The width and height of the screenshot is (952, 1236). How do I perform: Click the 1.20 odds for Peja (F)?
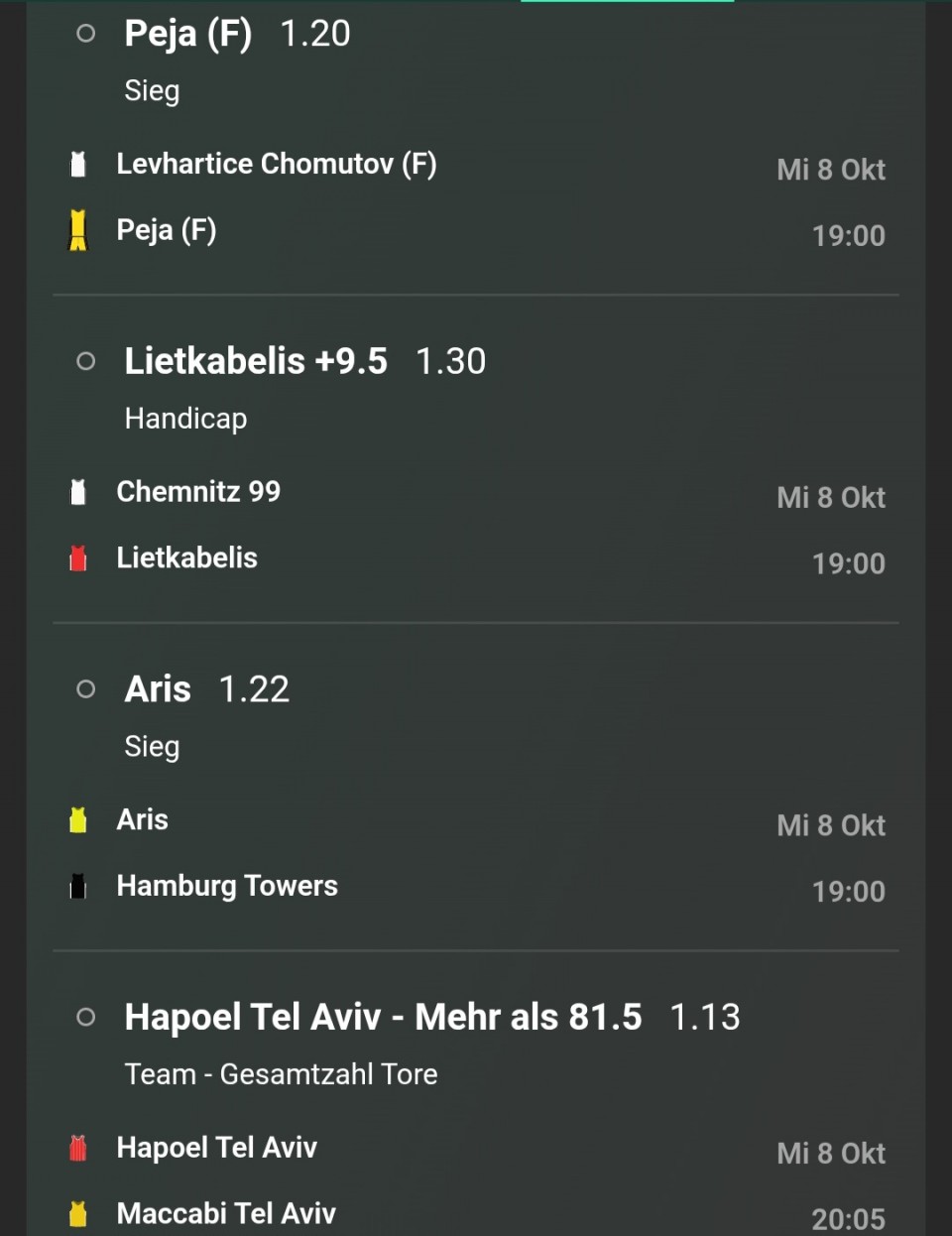click(315, 34)
